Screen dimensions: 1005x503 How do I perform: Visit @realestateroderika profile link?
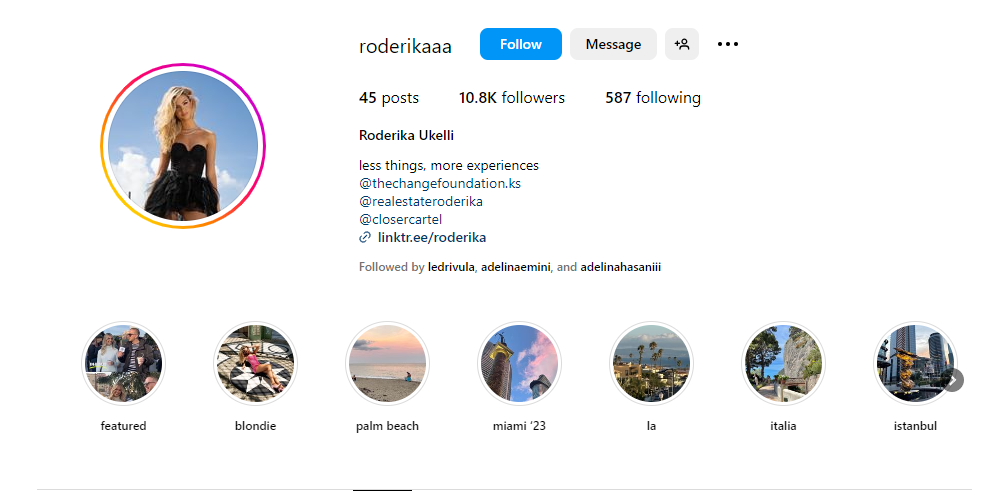(420, 201)
